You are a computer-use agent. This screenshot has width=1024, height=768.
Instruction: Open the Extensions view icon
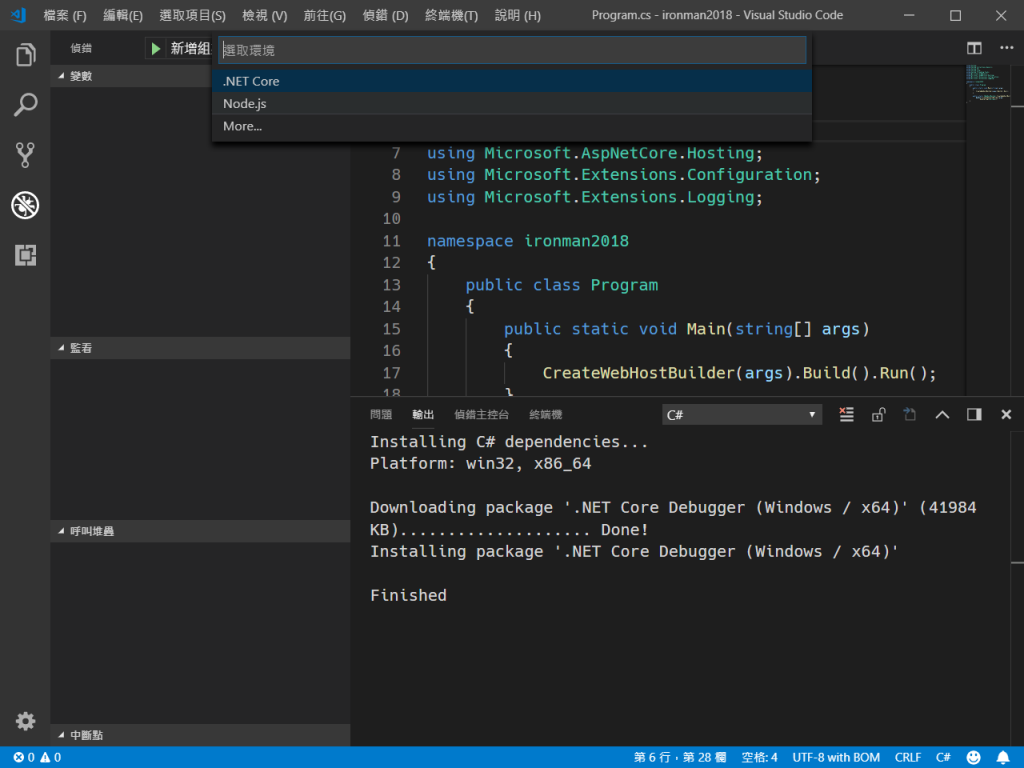click(x=25, y=255)
